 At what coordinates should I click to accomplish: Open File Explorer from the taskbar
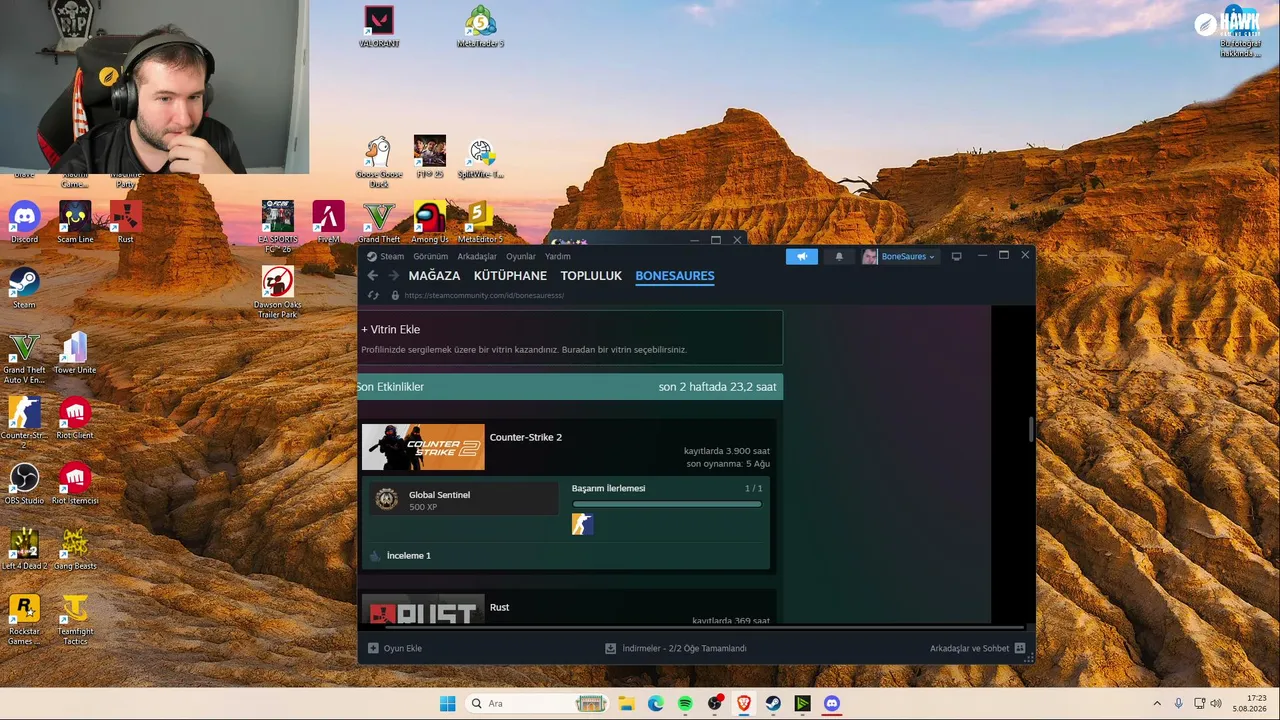point(626,704)
